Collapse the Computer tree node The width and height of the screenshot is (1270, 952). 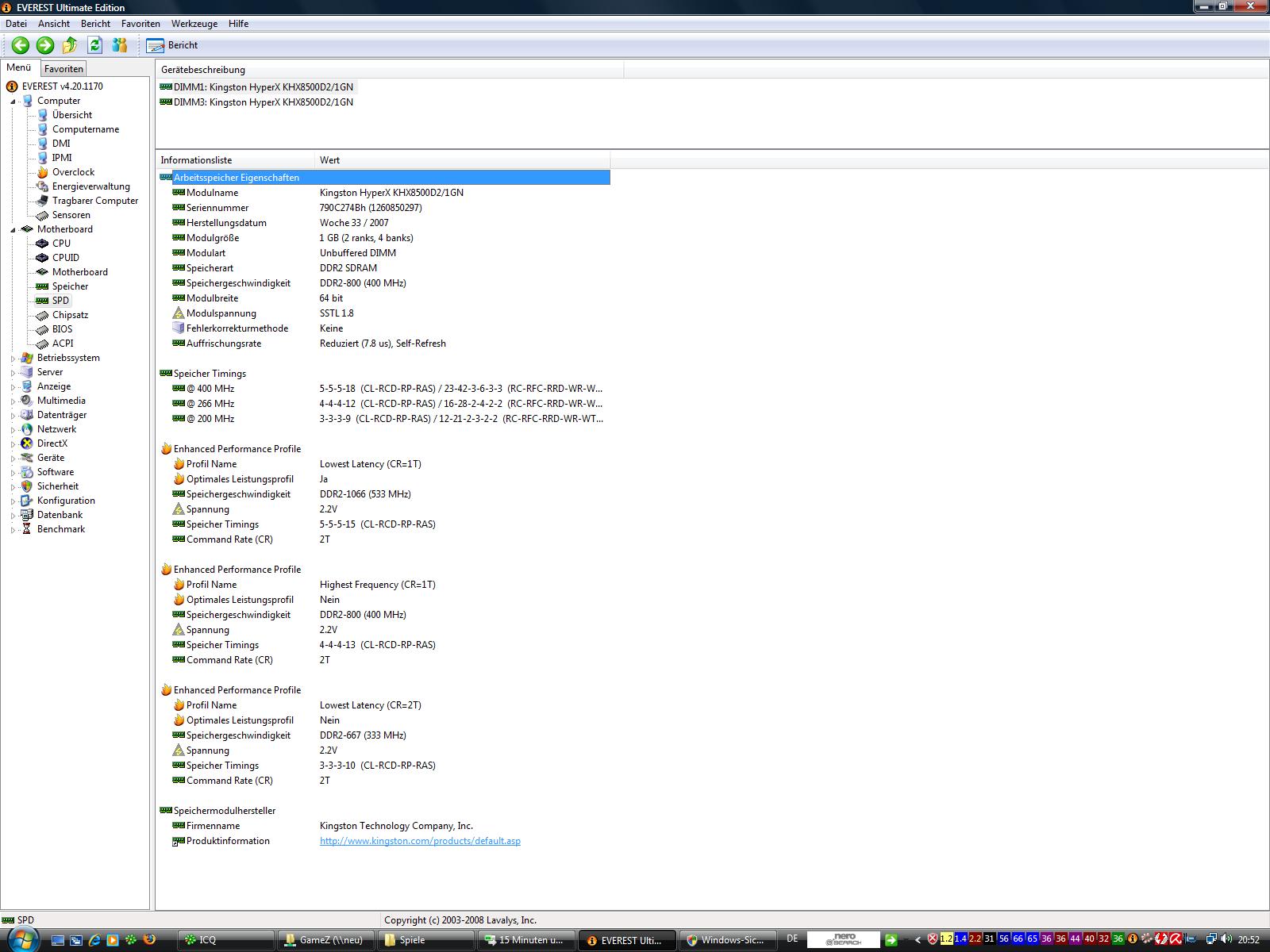coord(13,102)
